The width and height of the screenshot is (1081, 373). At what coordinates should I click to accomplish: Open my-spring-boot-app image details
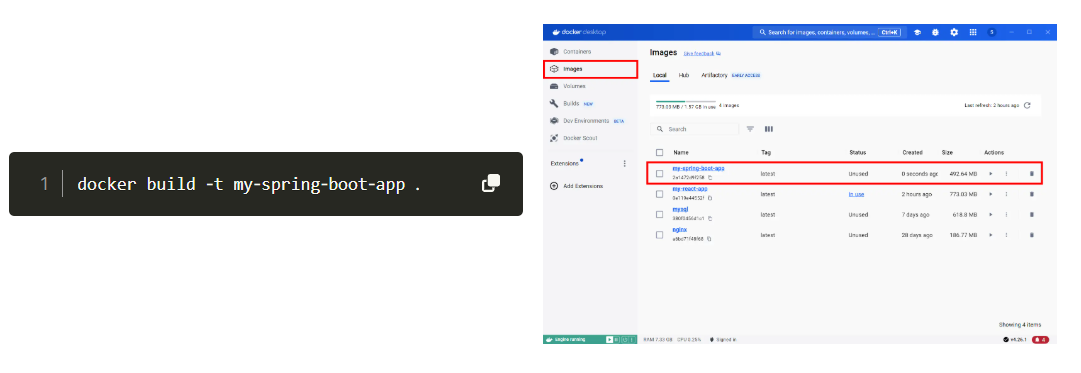pyautogui.click(x=698, y=168)
